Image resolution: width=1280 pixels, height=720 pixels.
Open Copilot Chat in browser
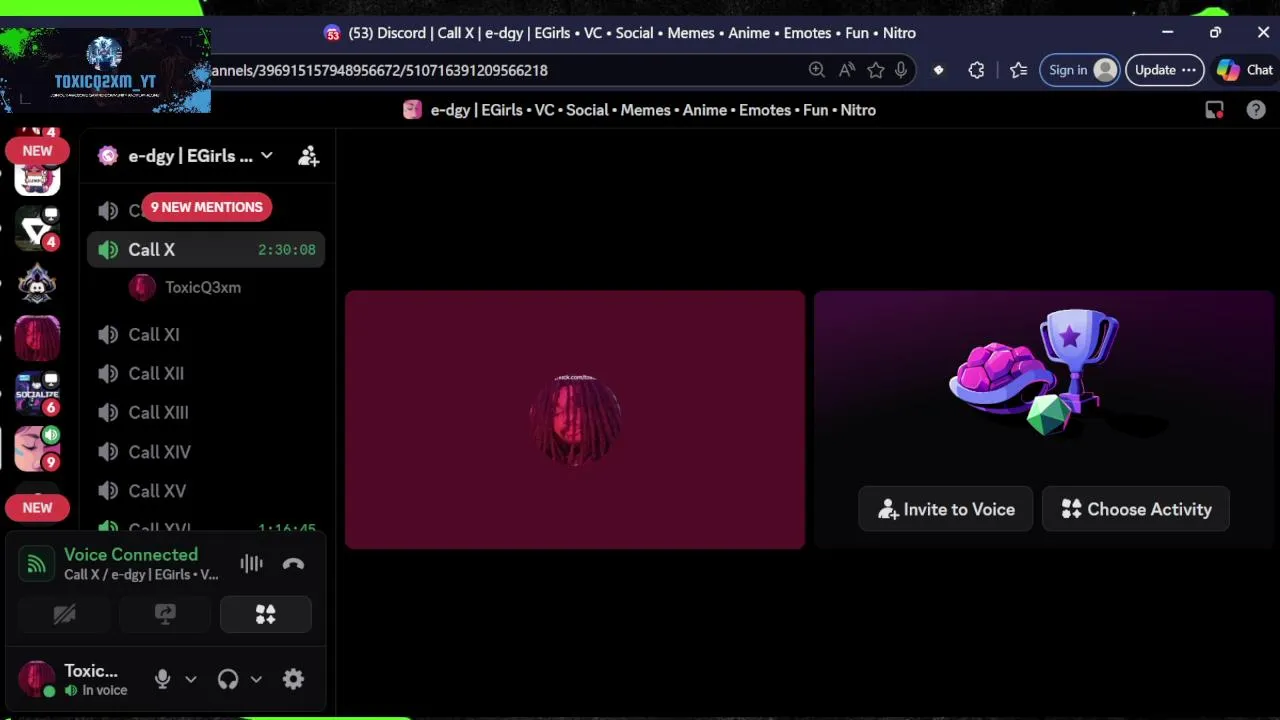click(1245, 70)
